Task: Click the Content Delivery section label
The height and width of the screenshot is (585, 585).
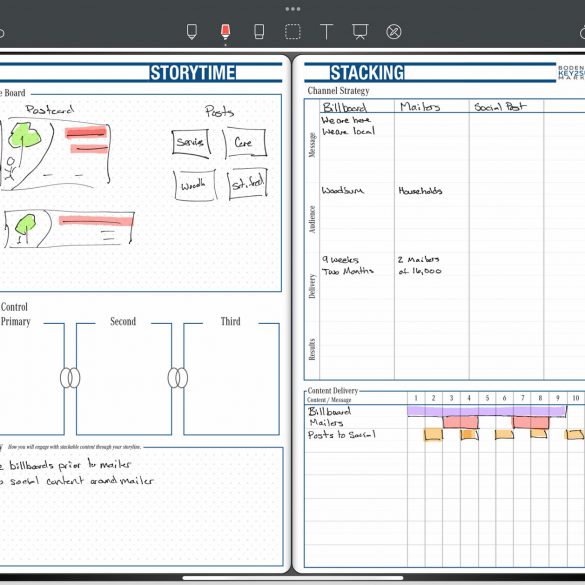Action: 333,391
